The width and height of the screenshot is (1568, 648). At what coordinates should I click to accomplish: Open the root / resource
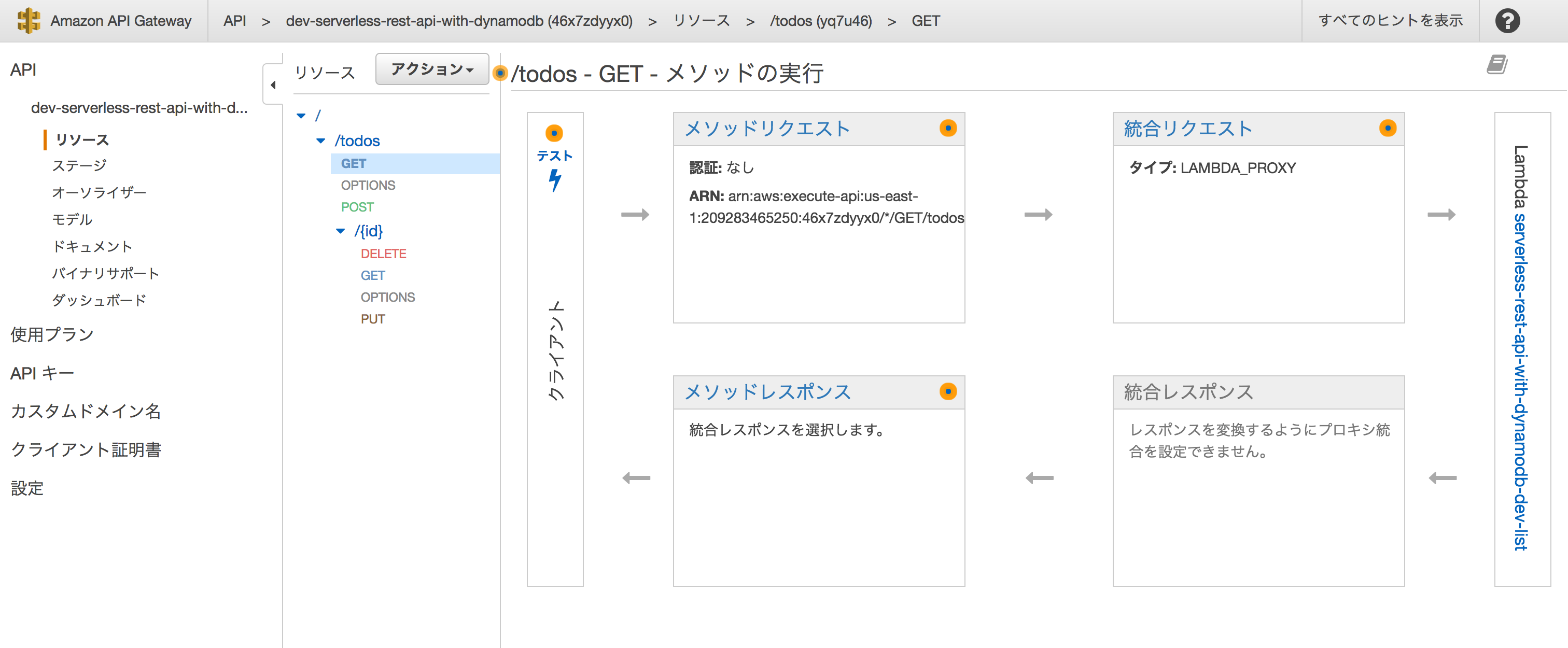[x=317, y=116]
